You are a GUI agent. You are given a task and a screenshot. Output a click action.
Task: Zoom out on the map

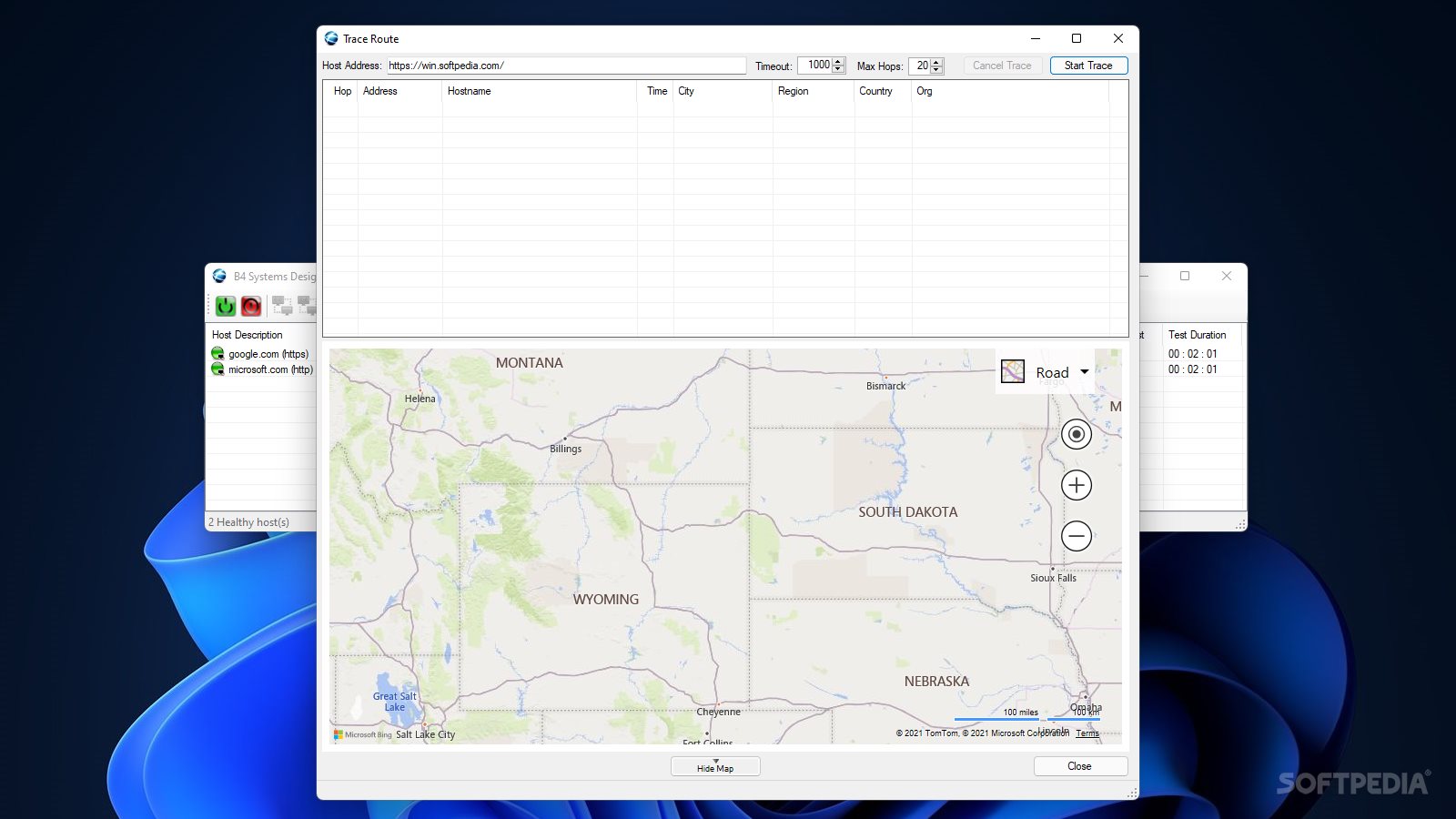pos(1077,536)
